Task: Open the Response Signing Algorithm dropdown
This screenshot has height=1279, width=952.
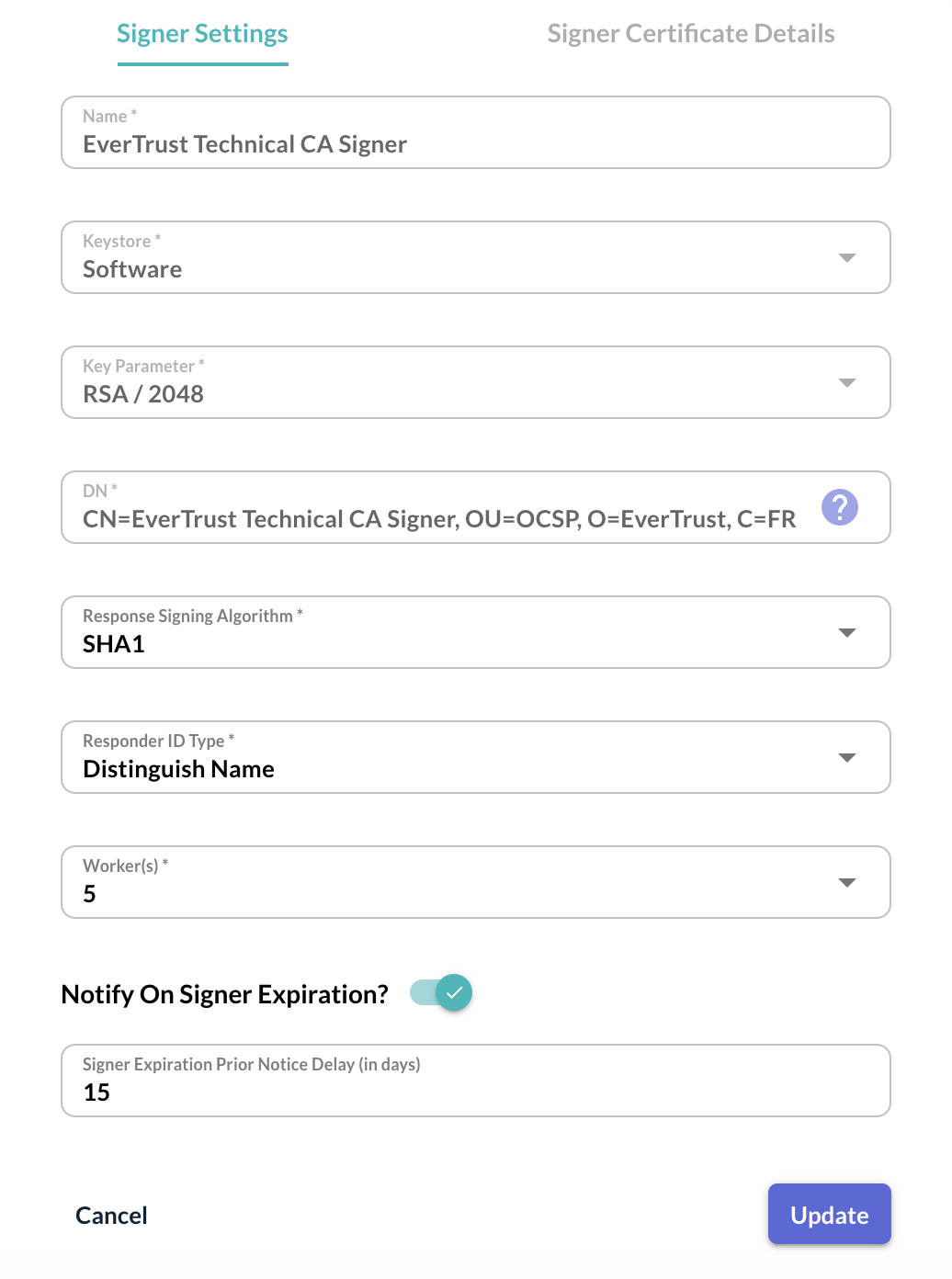Action: pos(847,632)
